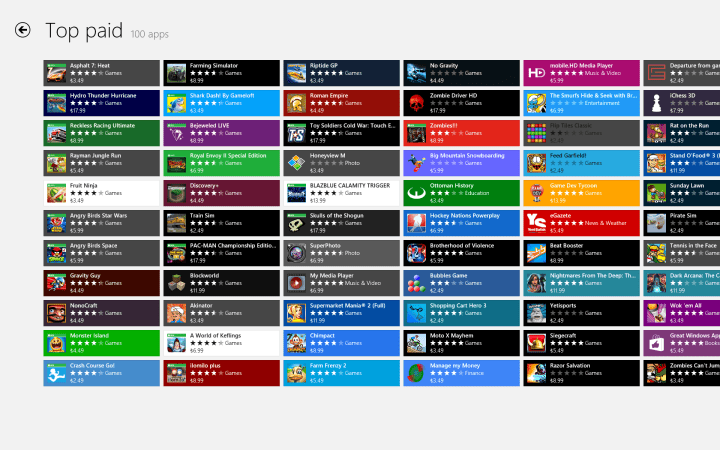Open the Siegecraft tile
The width and height of the screenshot is (720, 450).
581,343
